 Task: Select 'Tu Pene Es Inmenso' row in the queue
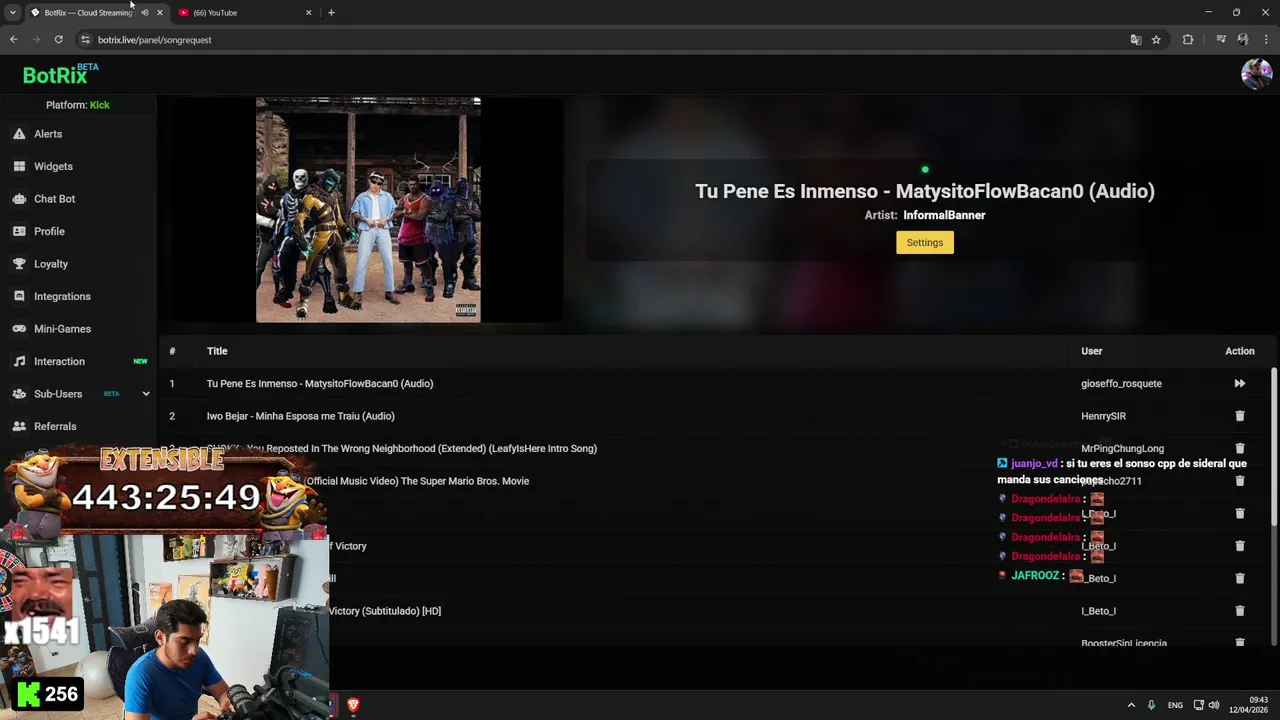(x=715, y=383)
